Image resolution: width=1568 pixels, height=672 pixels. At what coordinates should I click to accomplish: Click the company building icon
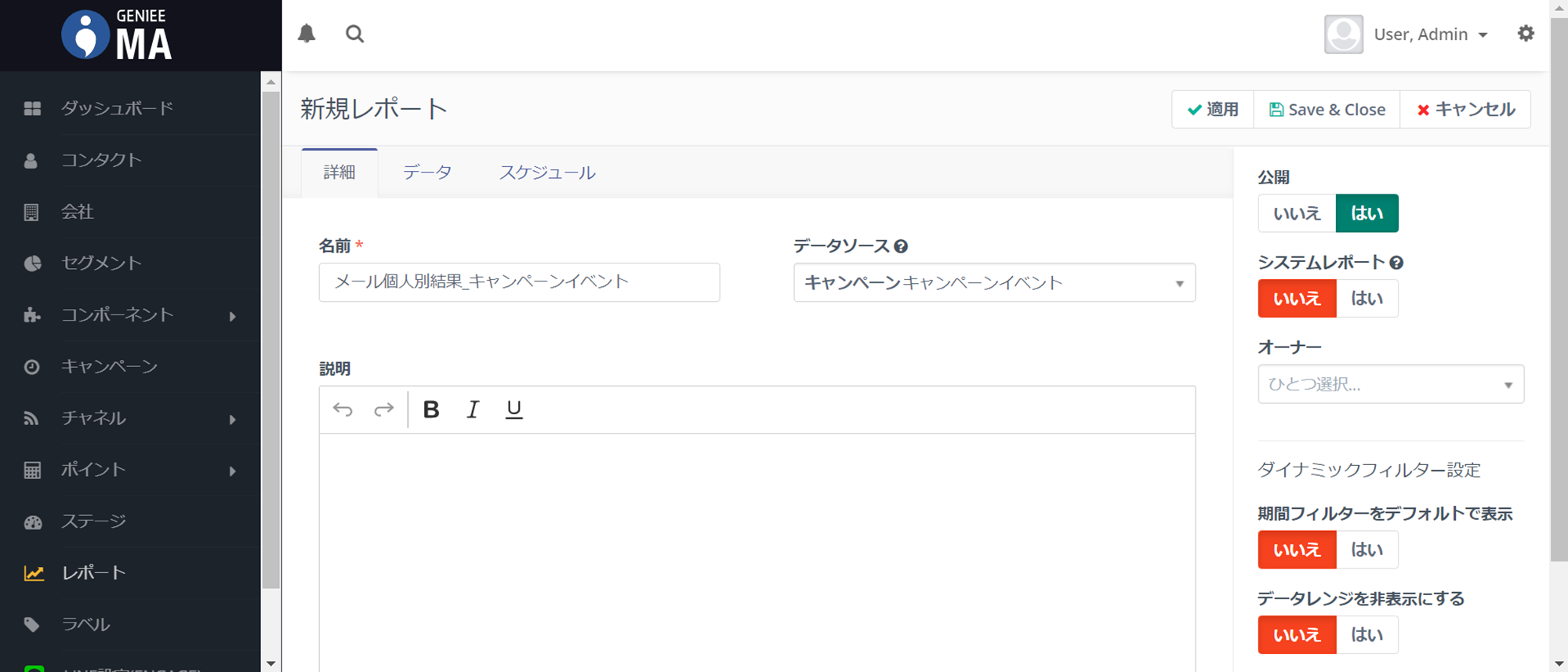(x=31, y=212)
